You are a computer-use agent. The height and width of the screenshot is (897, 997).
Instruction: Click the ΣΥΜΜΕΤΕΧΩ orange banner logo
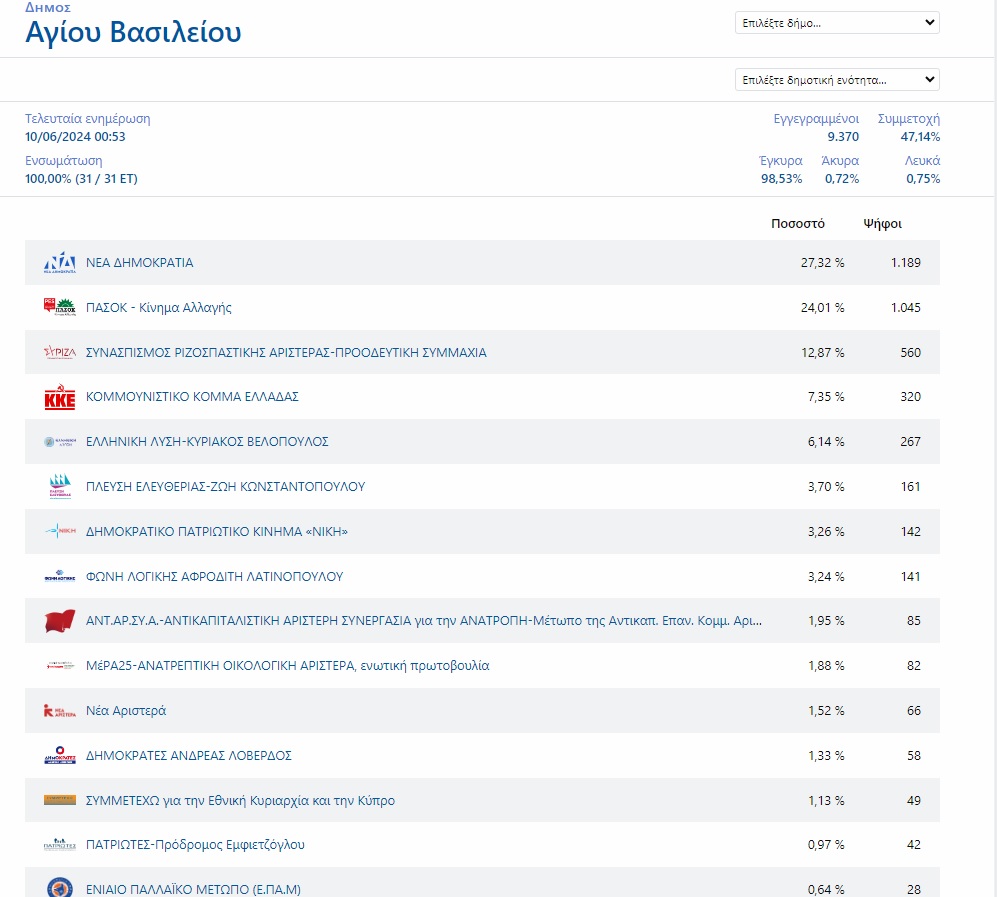(60, 800)
